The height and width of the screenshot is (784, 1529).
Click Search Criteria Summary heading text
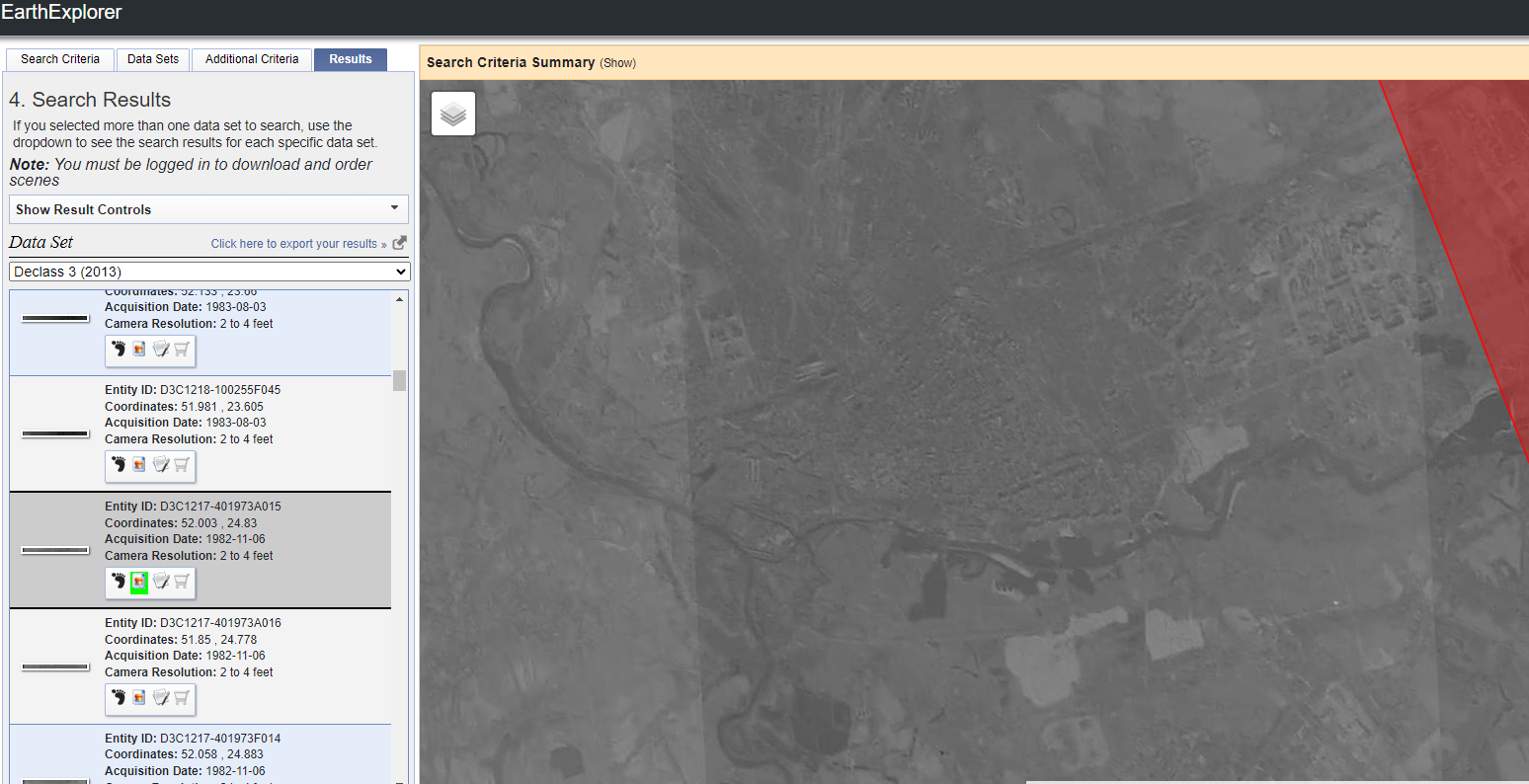(x=511, y=62)
